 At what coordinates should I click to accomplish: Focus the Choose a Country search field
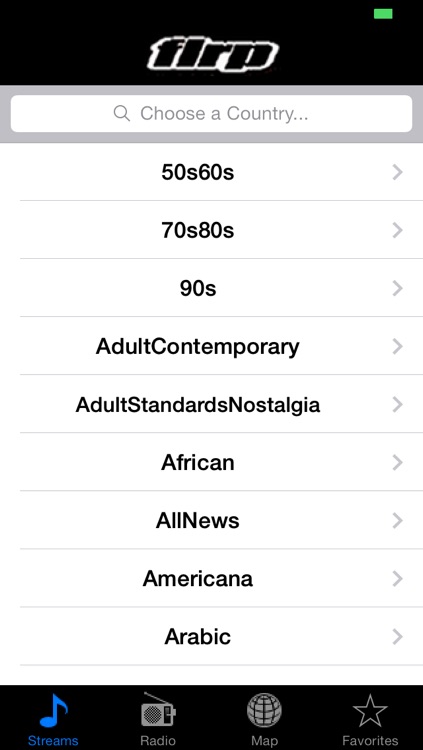point(212,113)
